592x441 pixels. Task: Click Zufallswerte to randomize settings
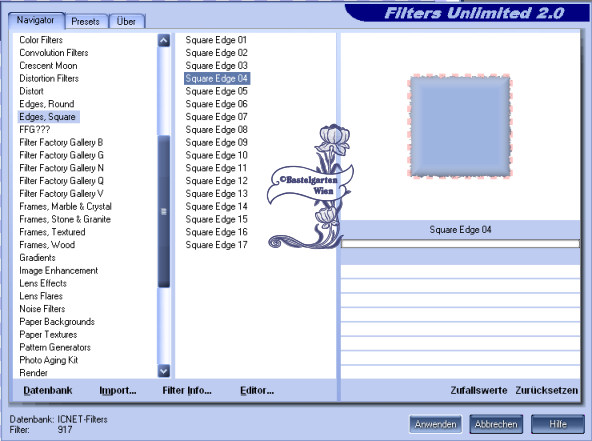[479, 390]
